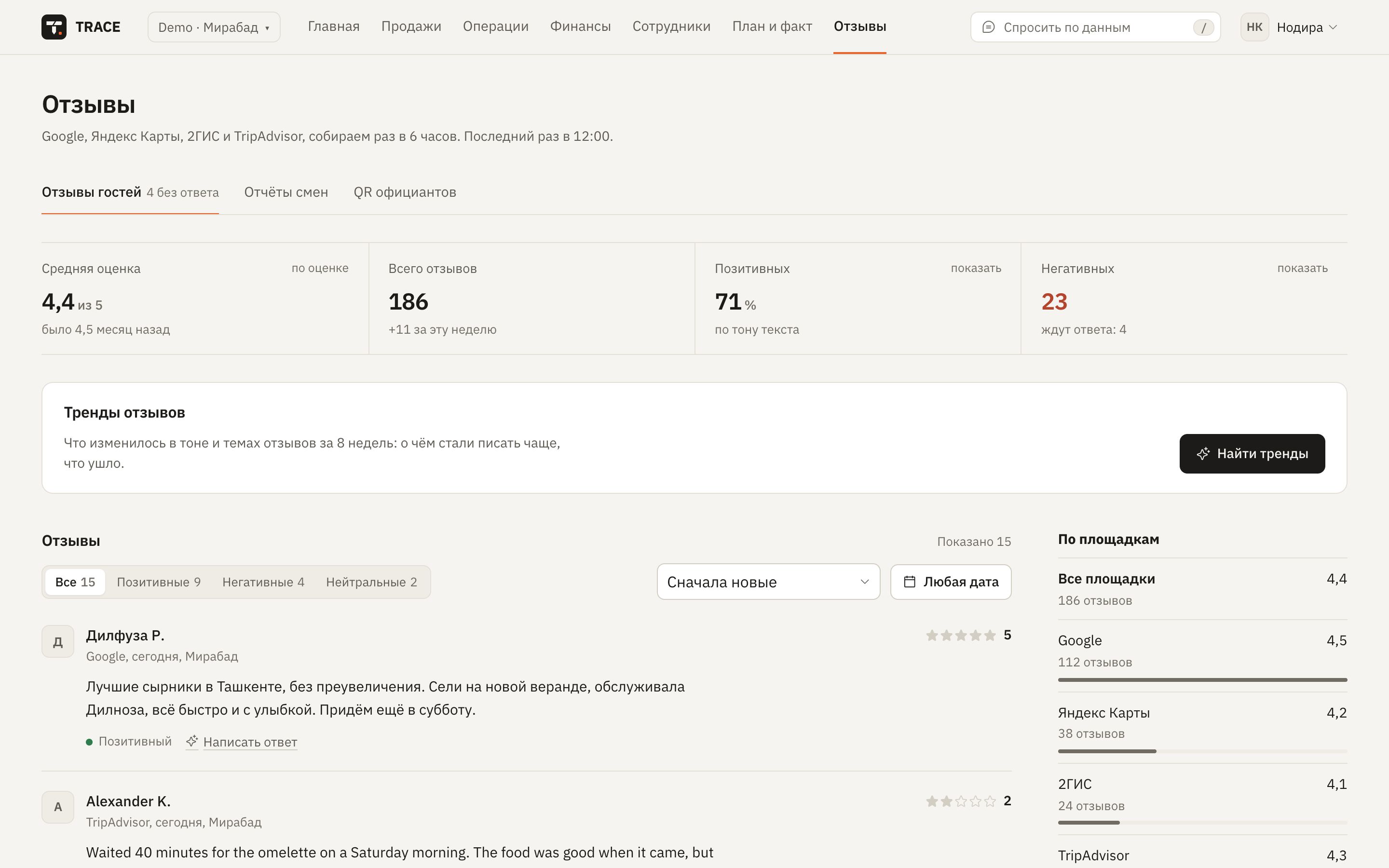Click the five-star rating for Дилфуза Р.
The width and height of the screenshot is (1389, 868).
coord(960,635)
